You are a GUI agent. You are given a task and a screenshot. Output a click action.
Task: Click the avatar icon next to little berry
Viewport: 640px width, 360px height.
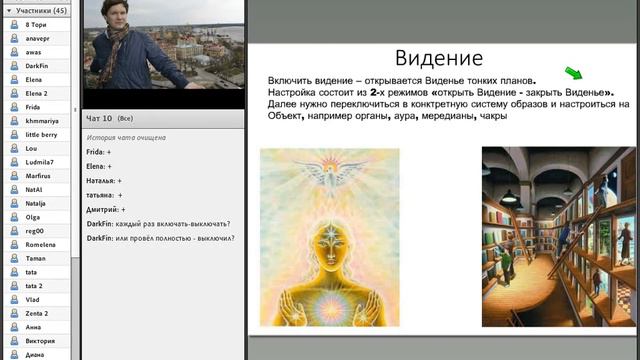coord(14,135)
